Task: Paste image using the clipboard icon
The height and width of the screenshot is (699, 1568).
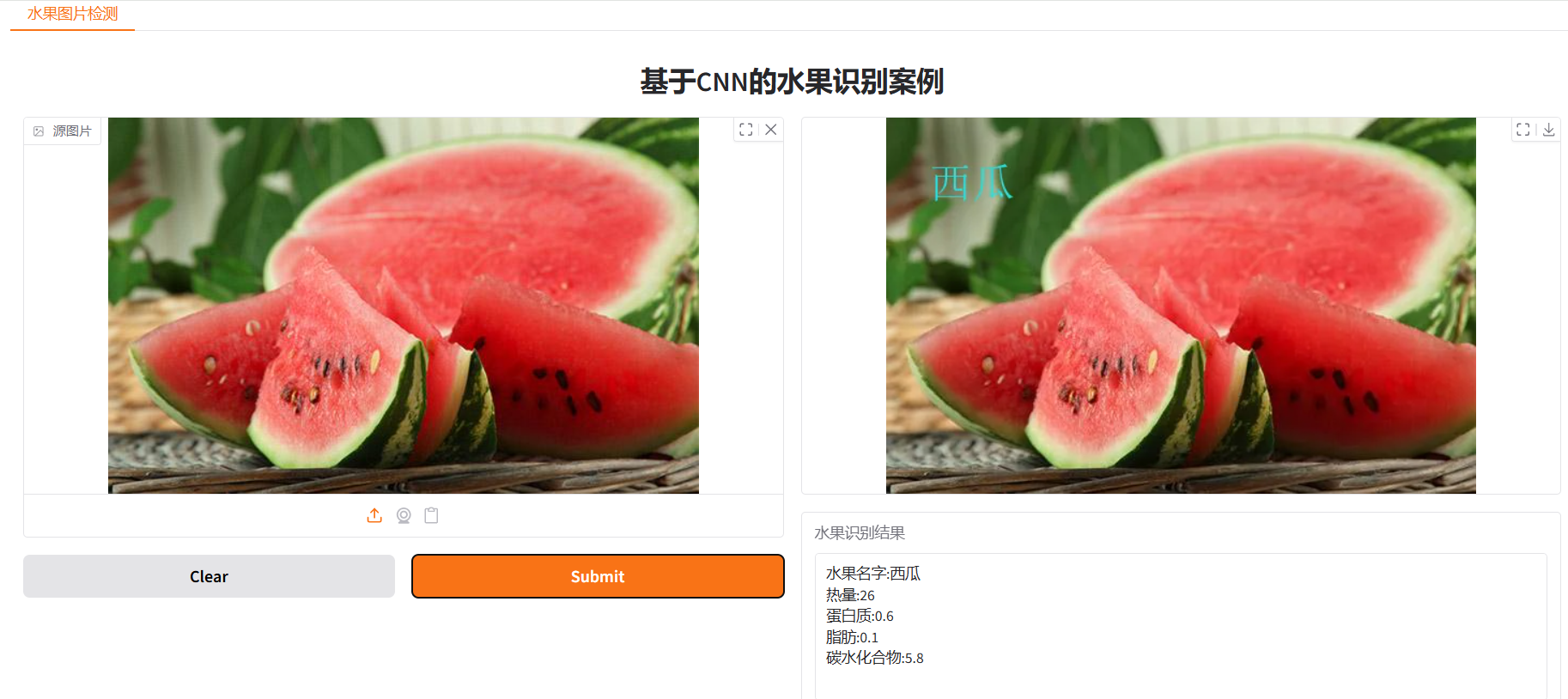Action: point(432,515)
